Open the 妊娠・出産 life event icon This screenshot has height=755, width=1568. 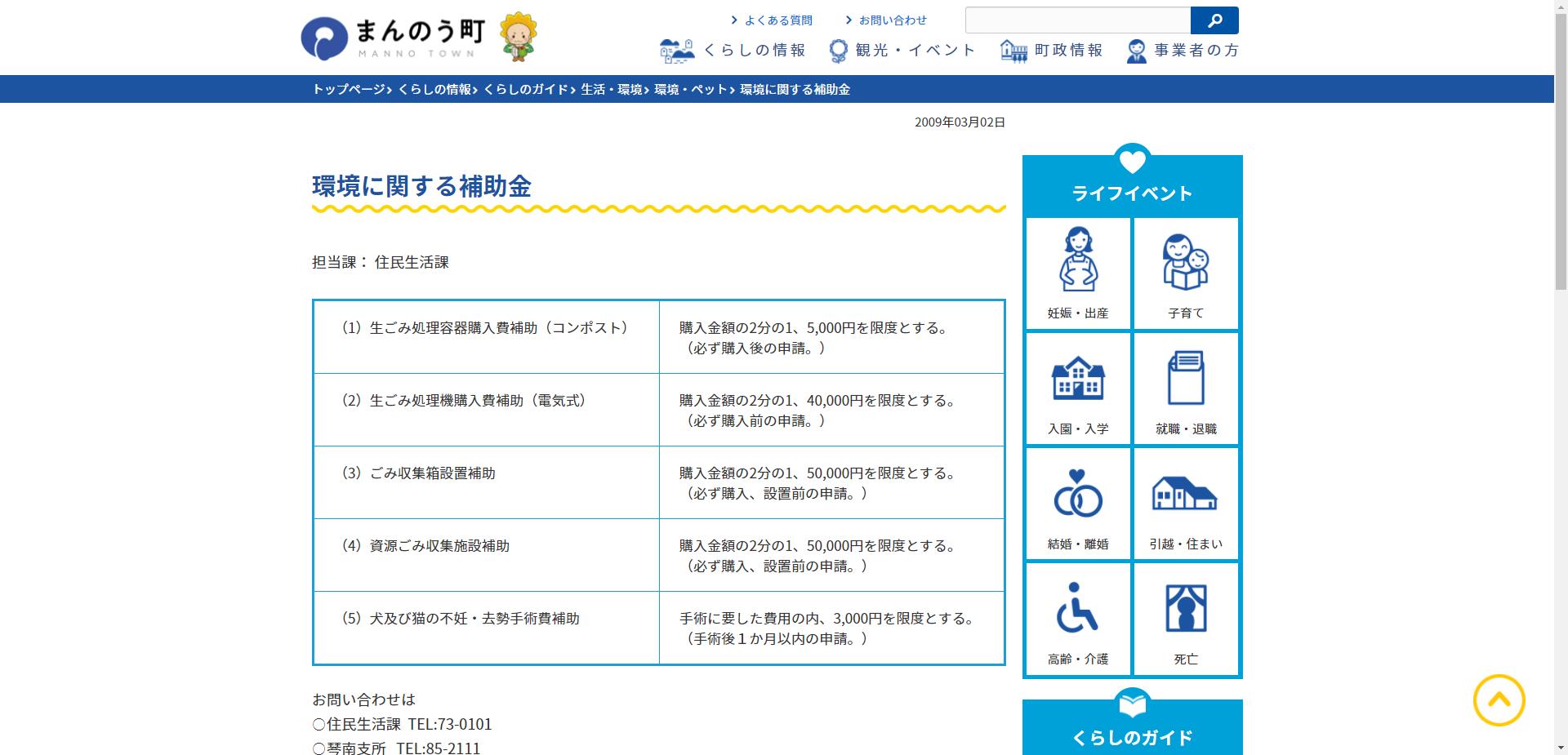point(1077,273)
